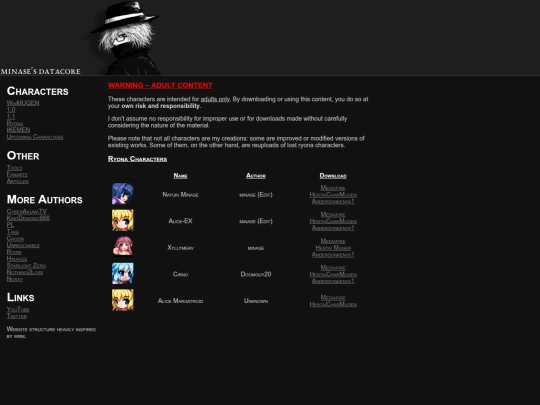Image resolution: width=540 pixels, height=405 pixels.
Task: Click the underlined 'adults only' text
Action: [x=215, y=99]
